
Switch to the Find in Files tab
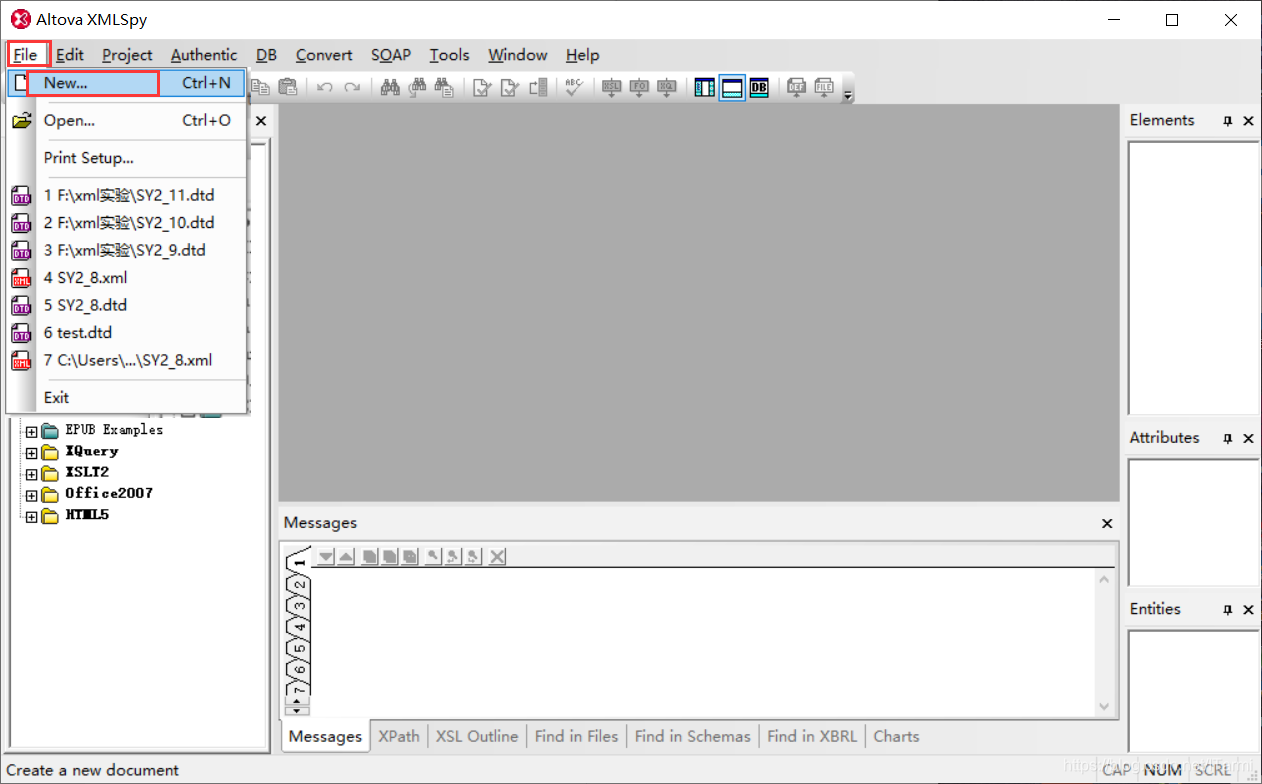[576, 736]
